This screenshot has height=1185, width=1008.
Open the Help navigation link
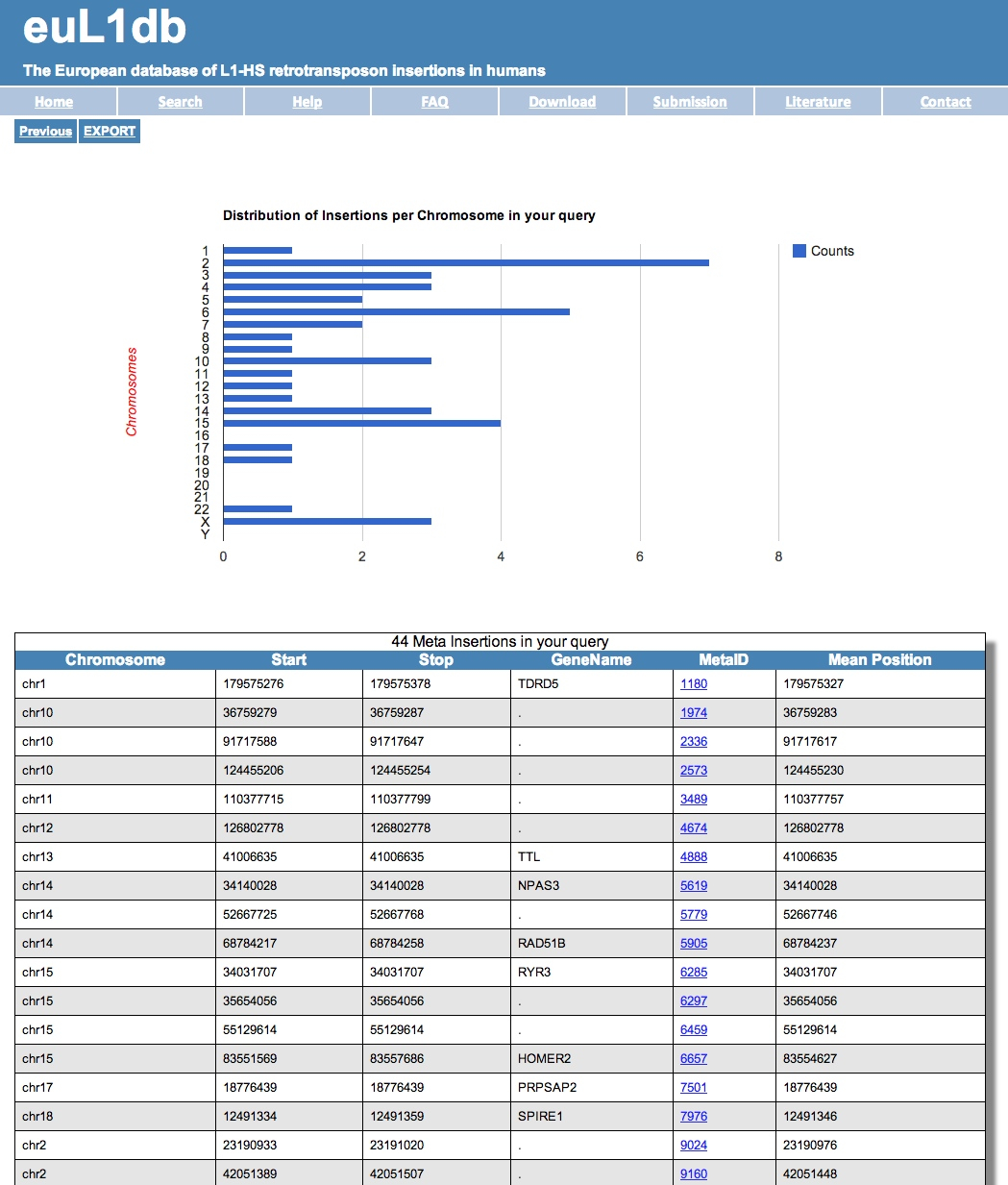coord(307,102)
